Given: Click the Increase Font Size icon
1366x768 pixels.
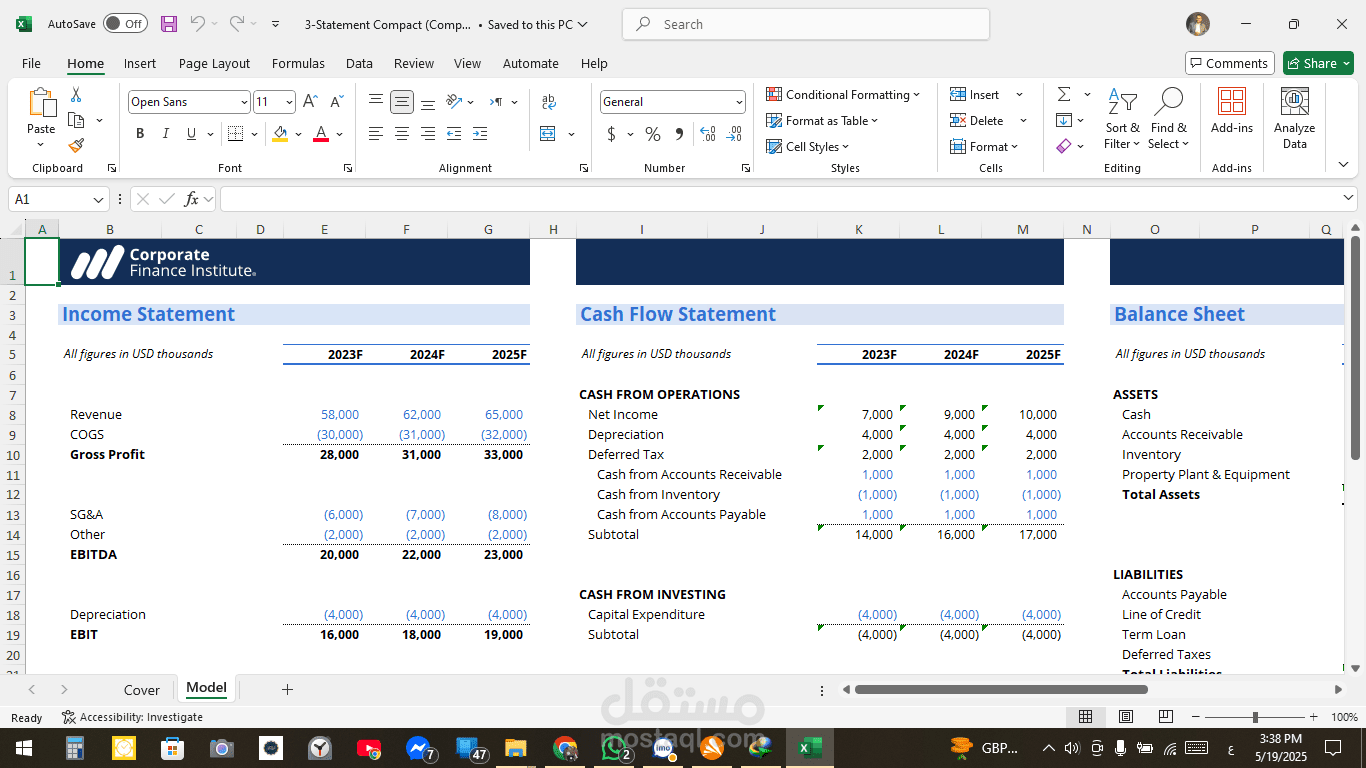Looking at the screenshot, I should 310,102.
